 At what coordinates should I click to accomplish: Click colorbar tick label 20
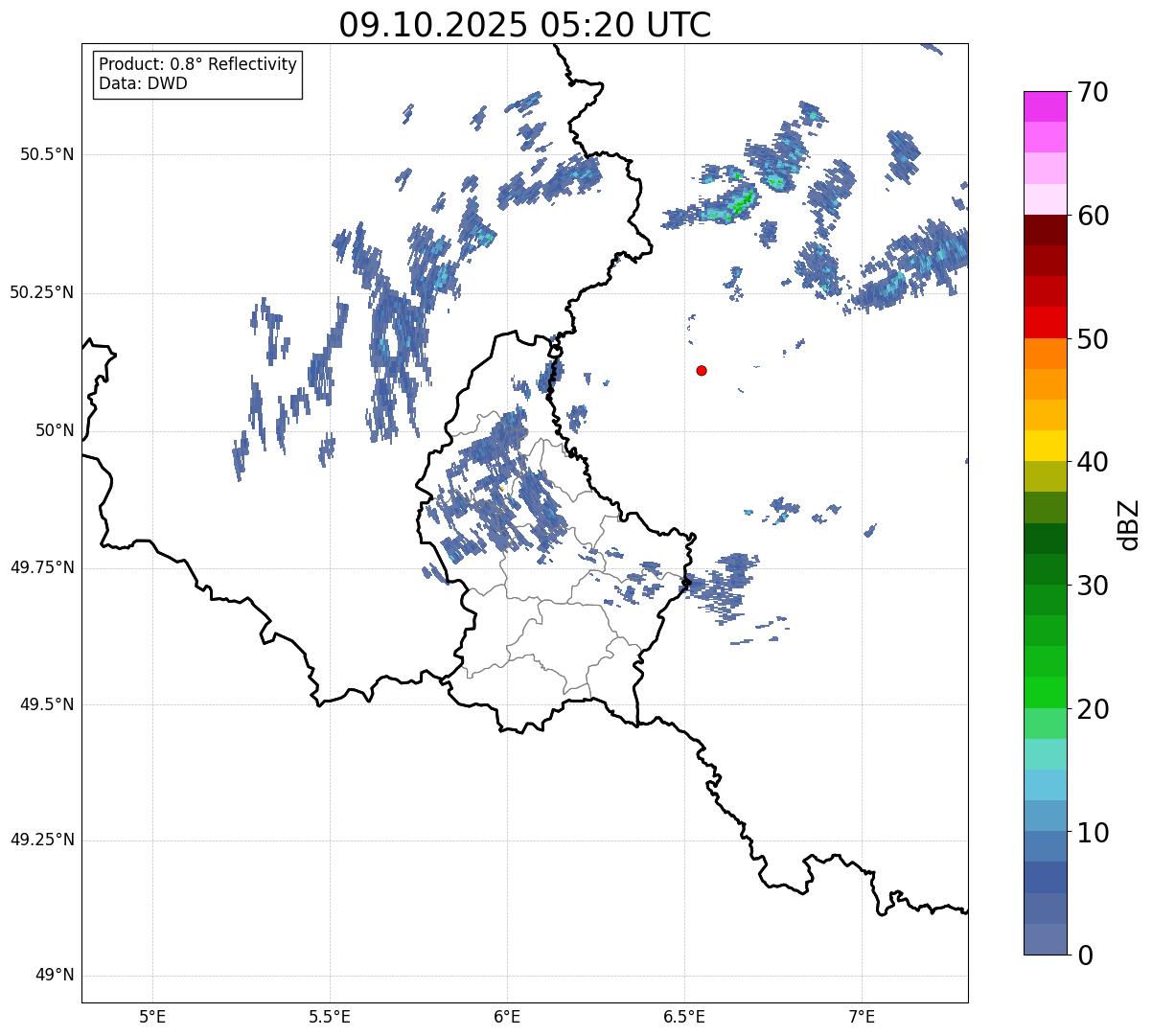pyautogui.click(x=1092, y=710)
